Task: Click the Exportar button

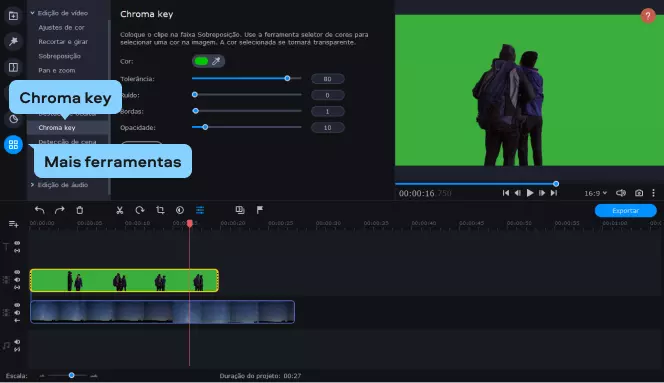Action: (625, 211)
